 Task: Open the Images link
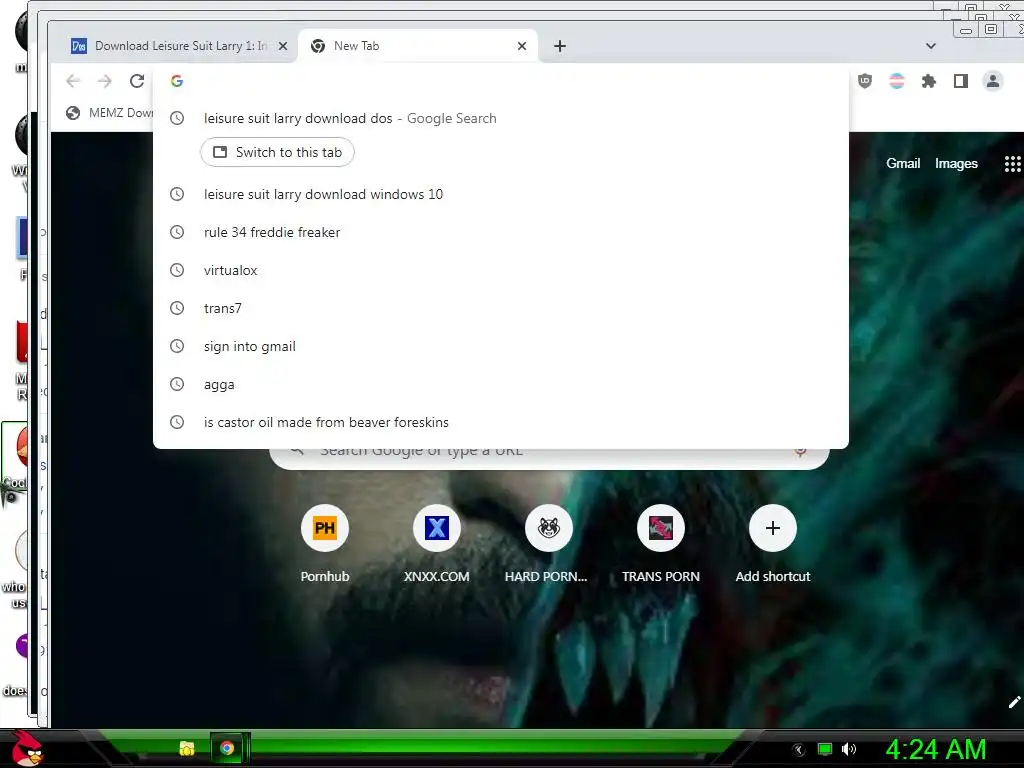pos(956,163)
